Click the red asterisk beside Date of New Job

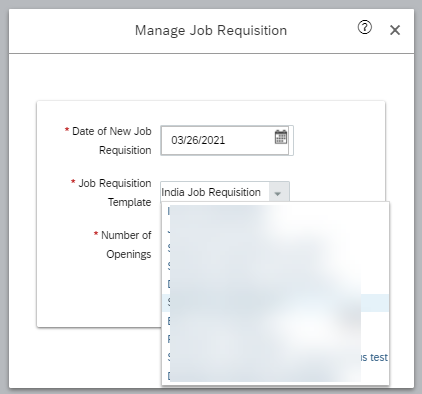tap(67, 130)
